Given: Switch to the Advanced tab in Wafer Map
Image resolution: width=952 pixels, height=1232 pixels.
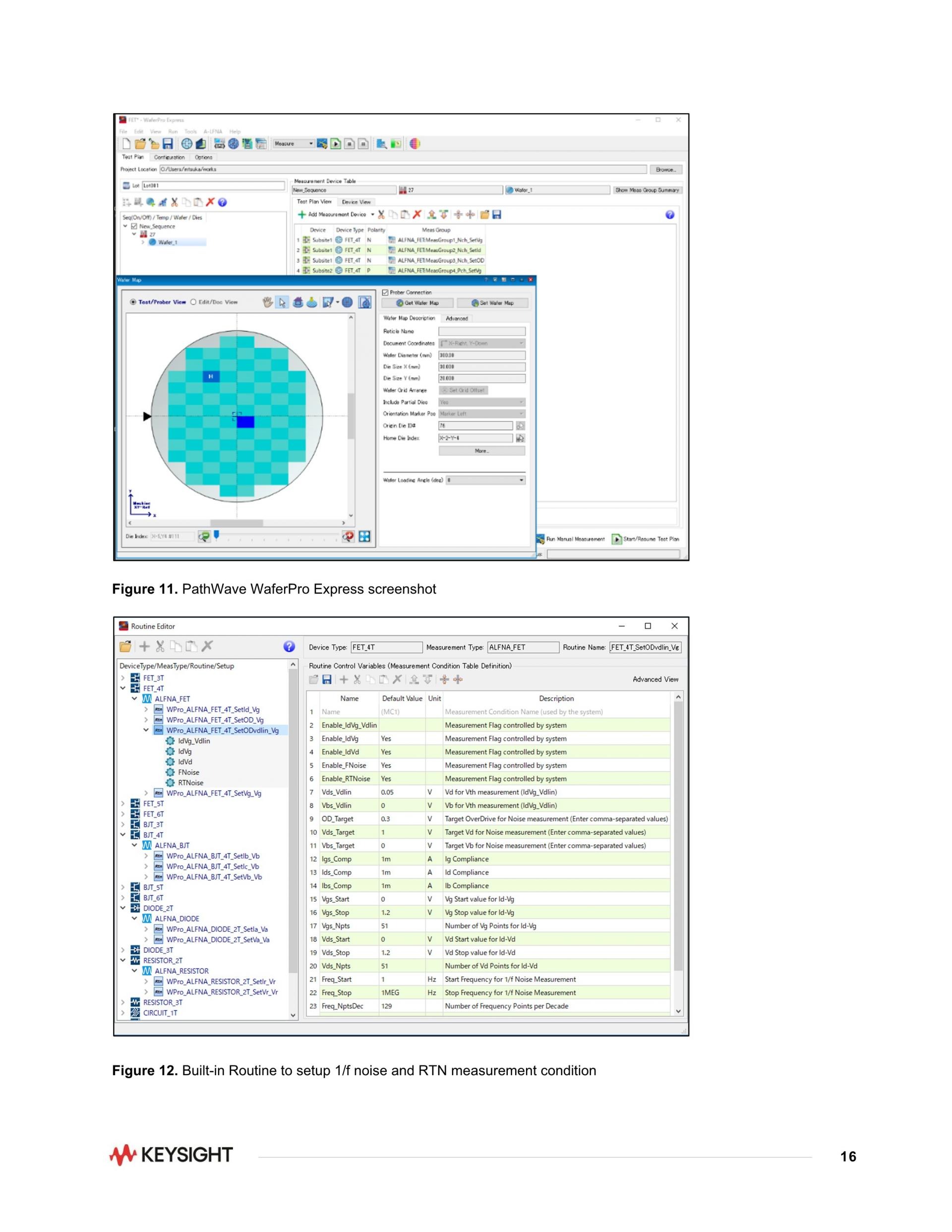Looking at the screenshot, I should pos(457,319).
